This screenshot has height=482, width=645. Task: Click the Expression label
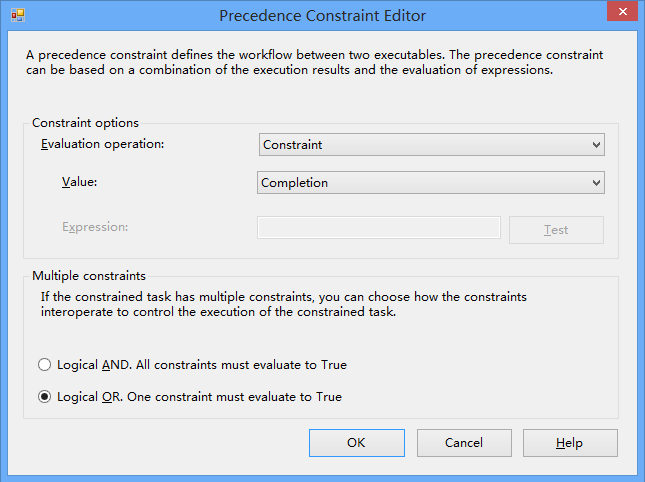coord(95,226)
